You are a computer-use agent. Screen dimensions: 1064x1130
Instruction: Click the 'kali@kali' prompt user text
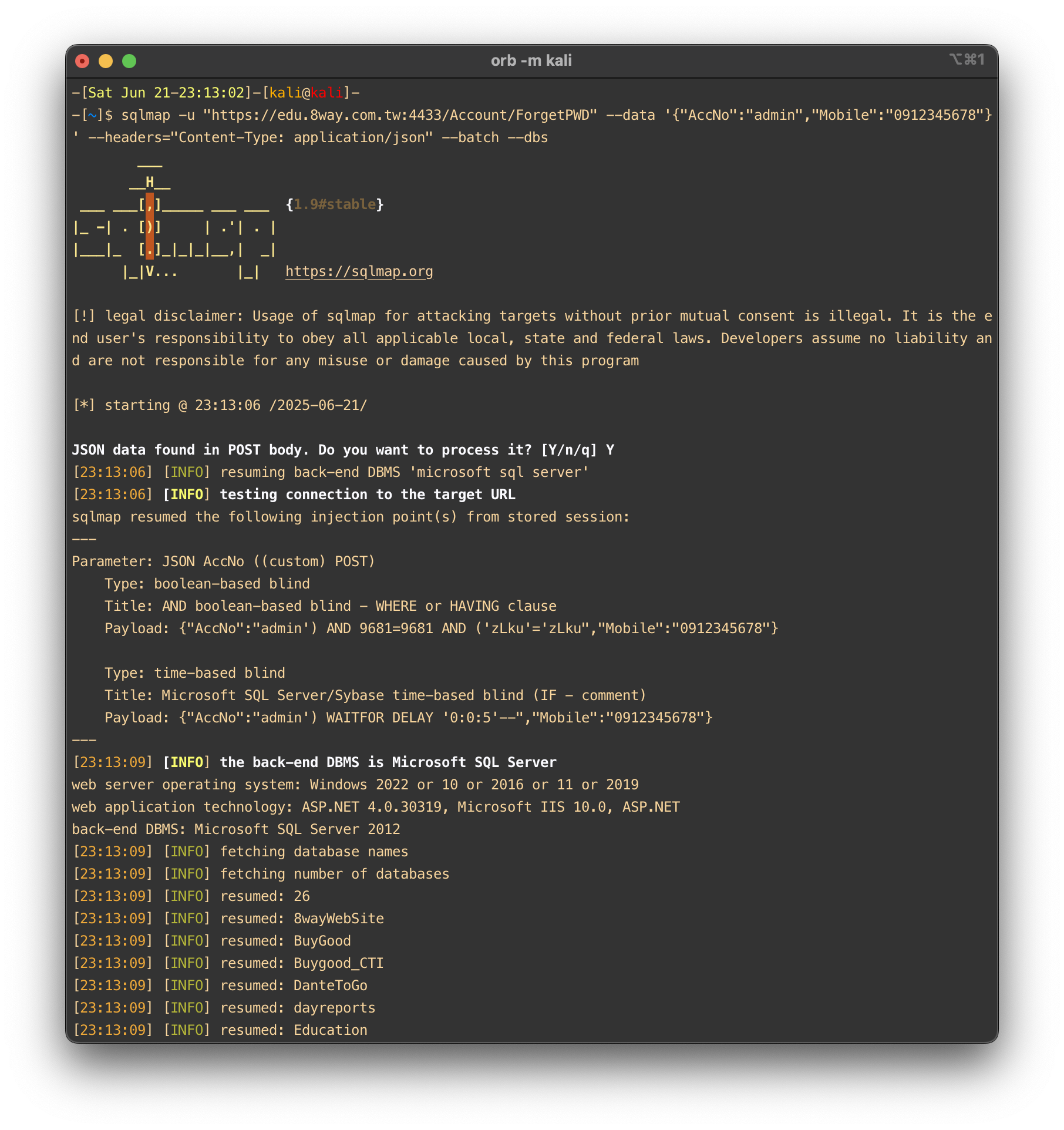point(306,93)
